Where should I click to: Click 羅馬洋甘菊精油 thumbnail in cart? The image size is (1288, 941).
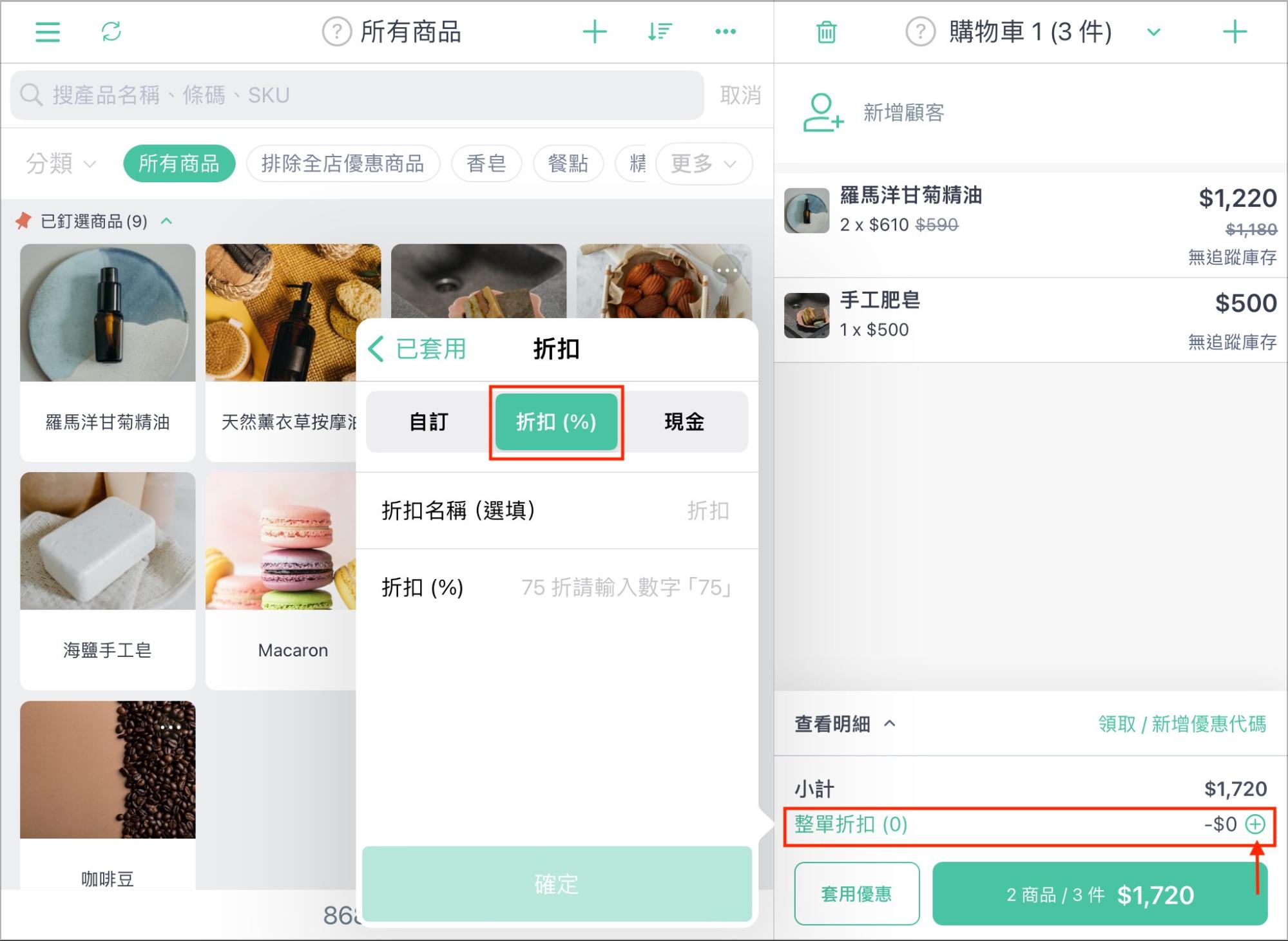[x=807, y=211]
